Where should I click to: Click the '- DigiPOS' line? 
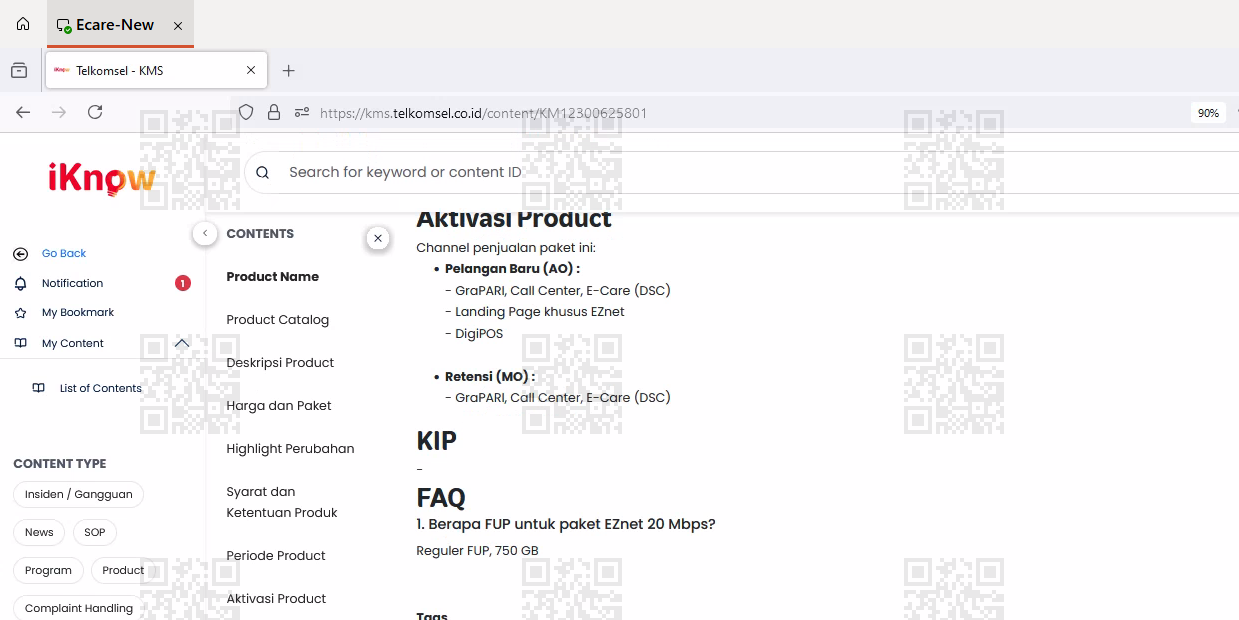[x=474, y=334]
